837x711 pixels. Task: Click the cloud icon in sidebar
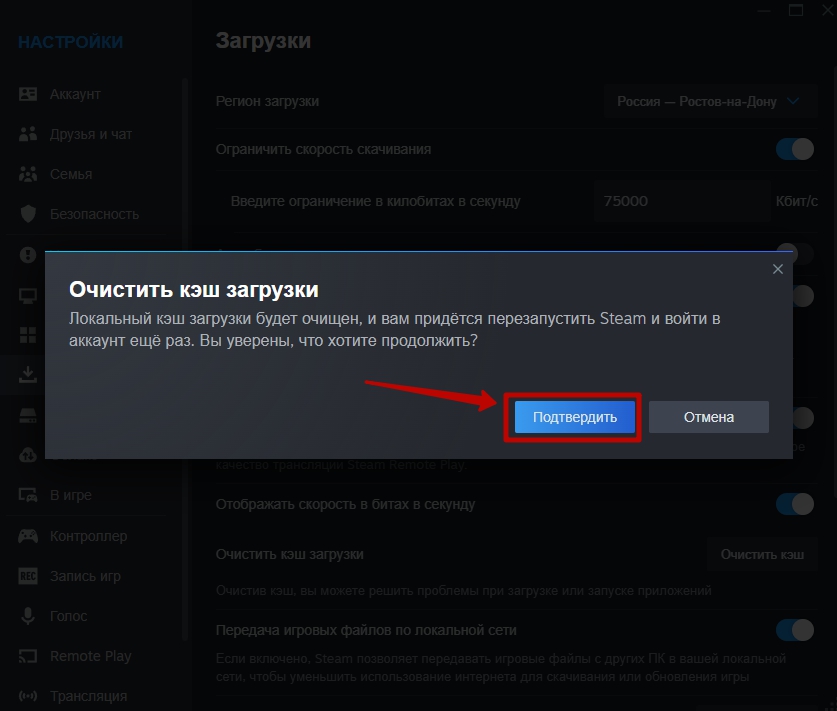point(28,455)
